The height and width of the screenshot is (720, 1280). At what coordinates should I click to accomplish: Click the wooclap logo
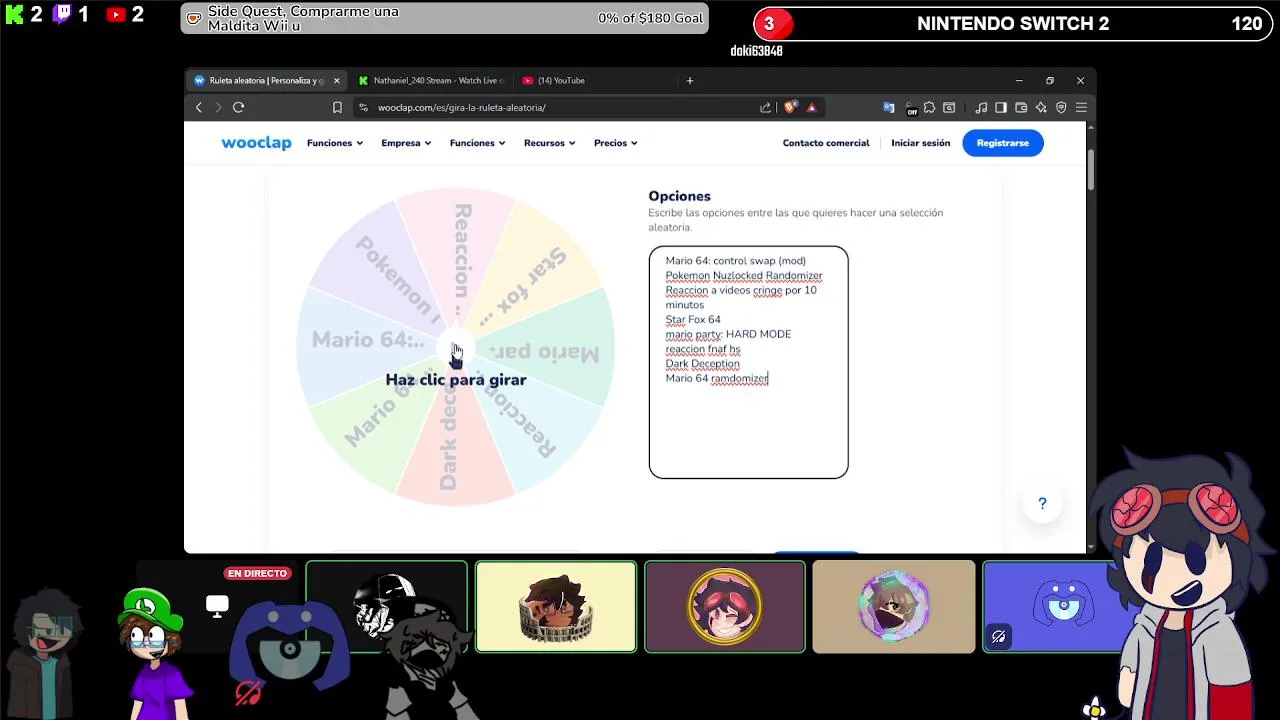[256, 143]
